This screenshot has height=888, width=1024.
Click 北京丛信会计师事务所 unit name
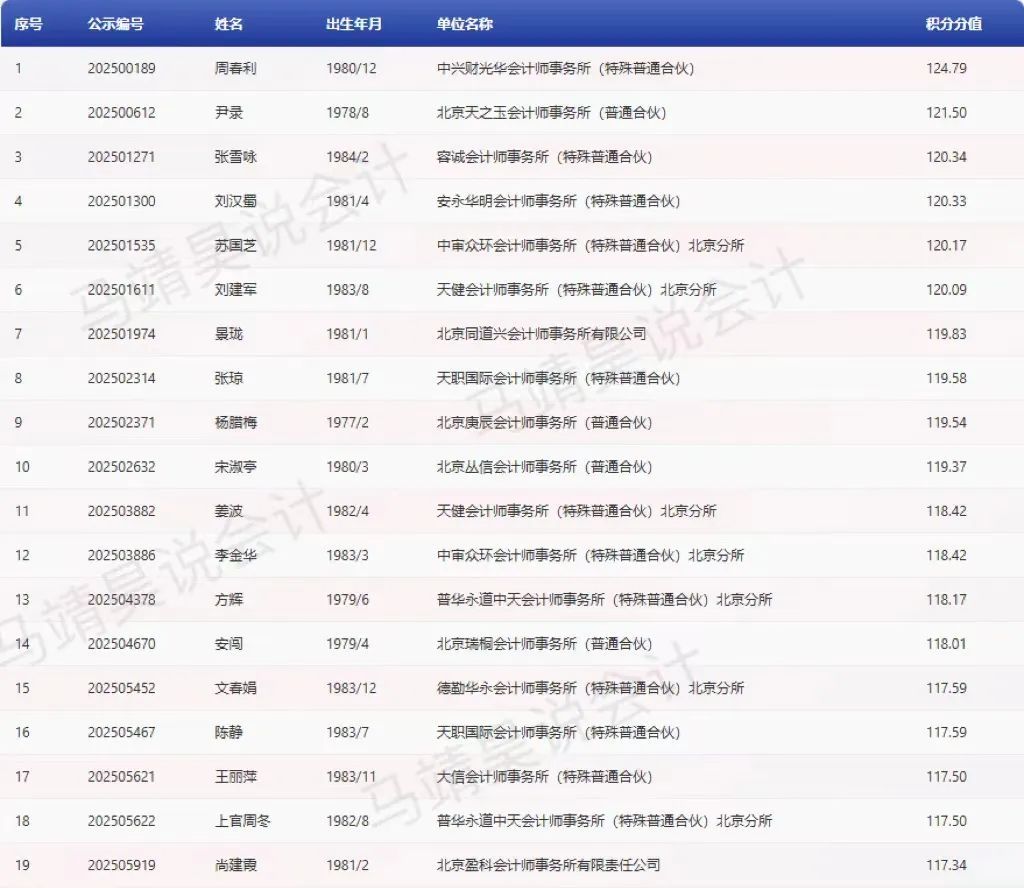click(545, 467)
